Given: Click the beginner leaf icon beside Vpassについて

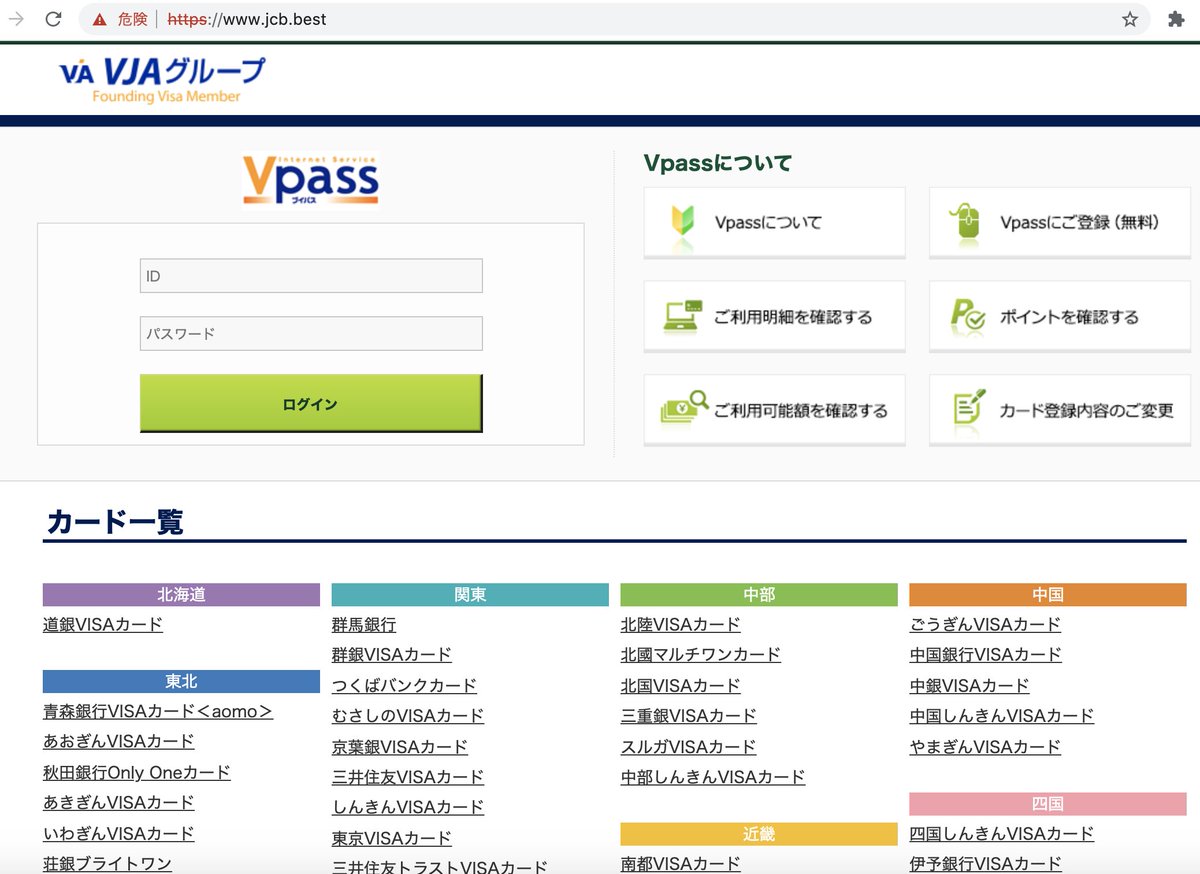Looking at the screenshot, I should pos(683,222).
